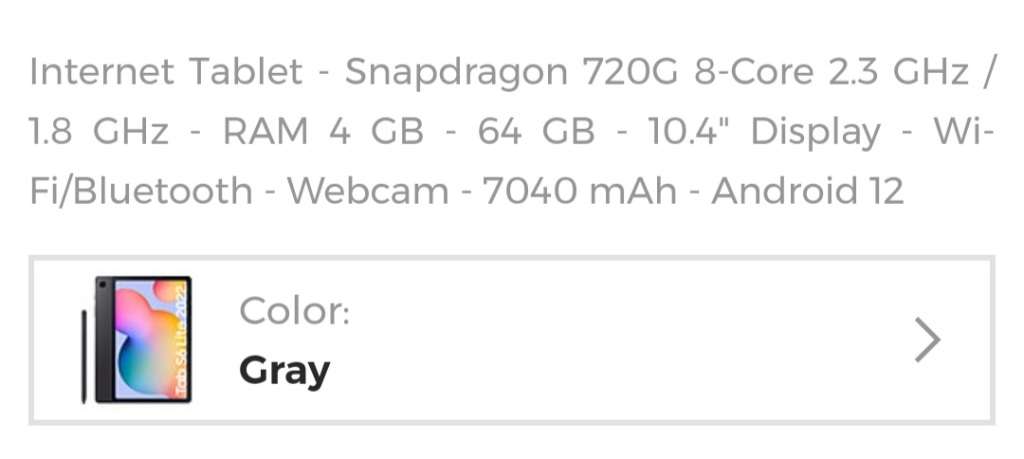
Task: Tap the S Pen stylus in thumbnail
Action: point(83,356)
